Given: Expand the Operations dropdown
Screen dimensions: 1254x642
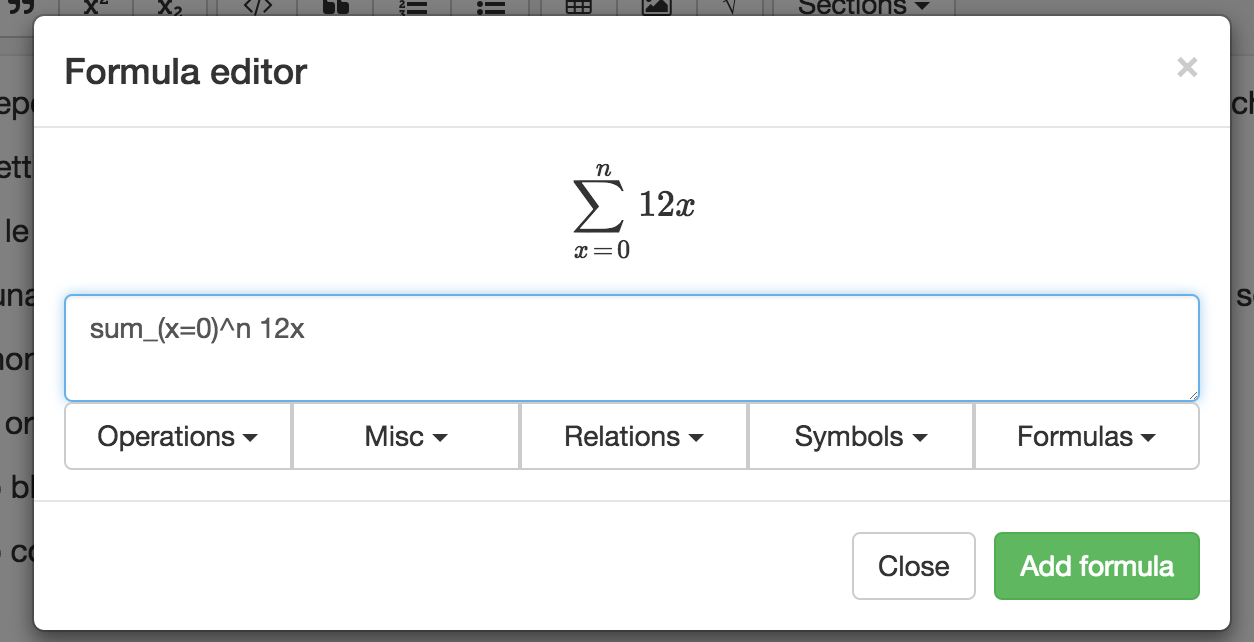Looking at the screenshot, I should coord(178,437).
